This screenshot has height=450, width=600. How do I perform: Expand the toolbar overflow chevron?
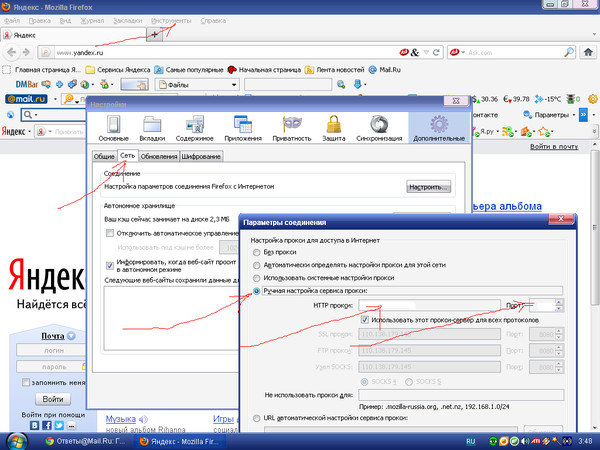[x=583, y=115]
